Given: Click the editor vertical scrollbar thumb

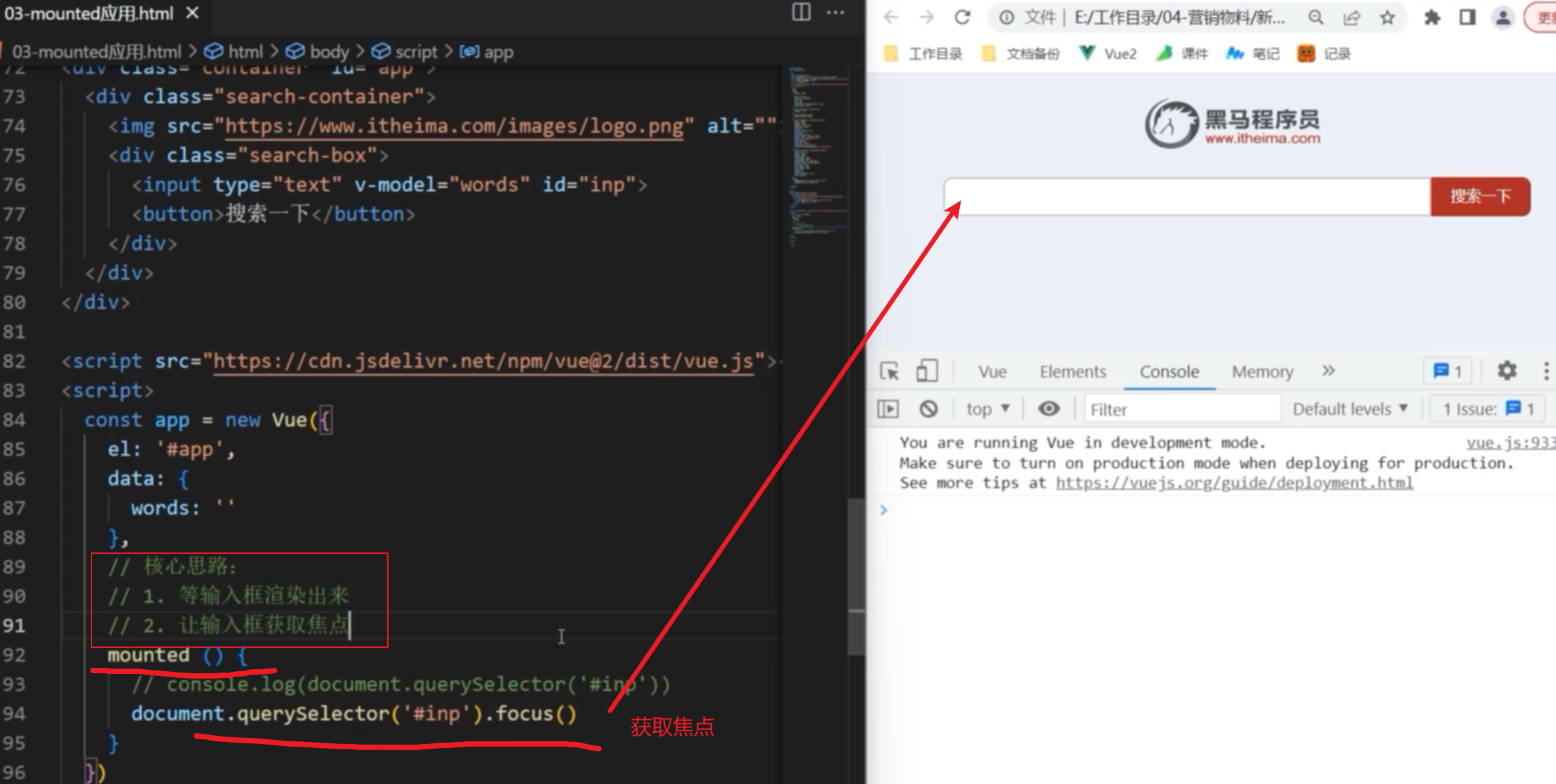Looking at the screenshot, I should 856,577.
